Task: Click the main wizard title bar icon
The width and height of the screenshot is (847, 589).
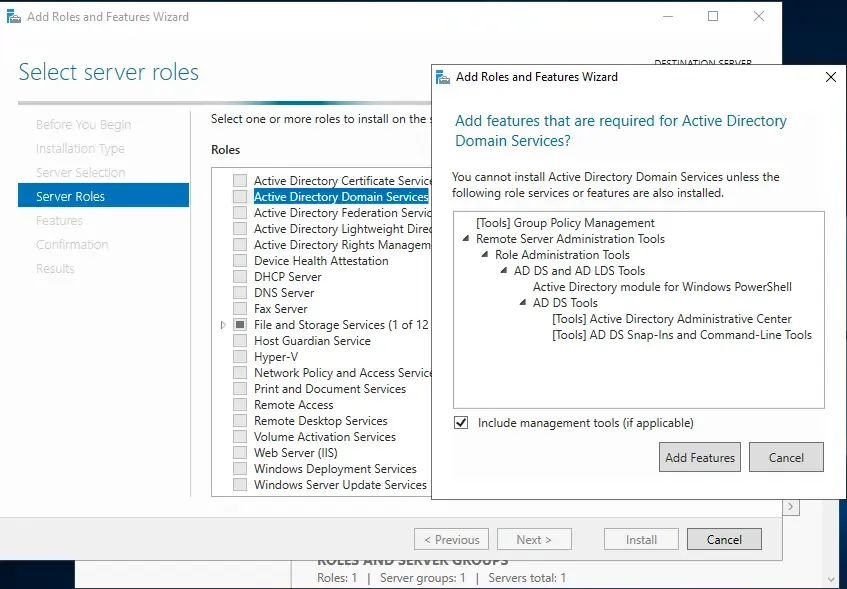Action: click(x=14, y=17)
